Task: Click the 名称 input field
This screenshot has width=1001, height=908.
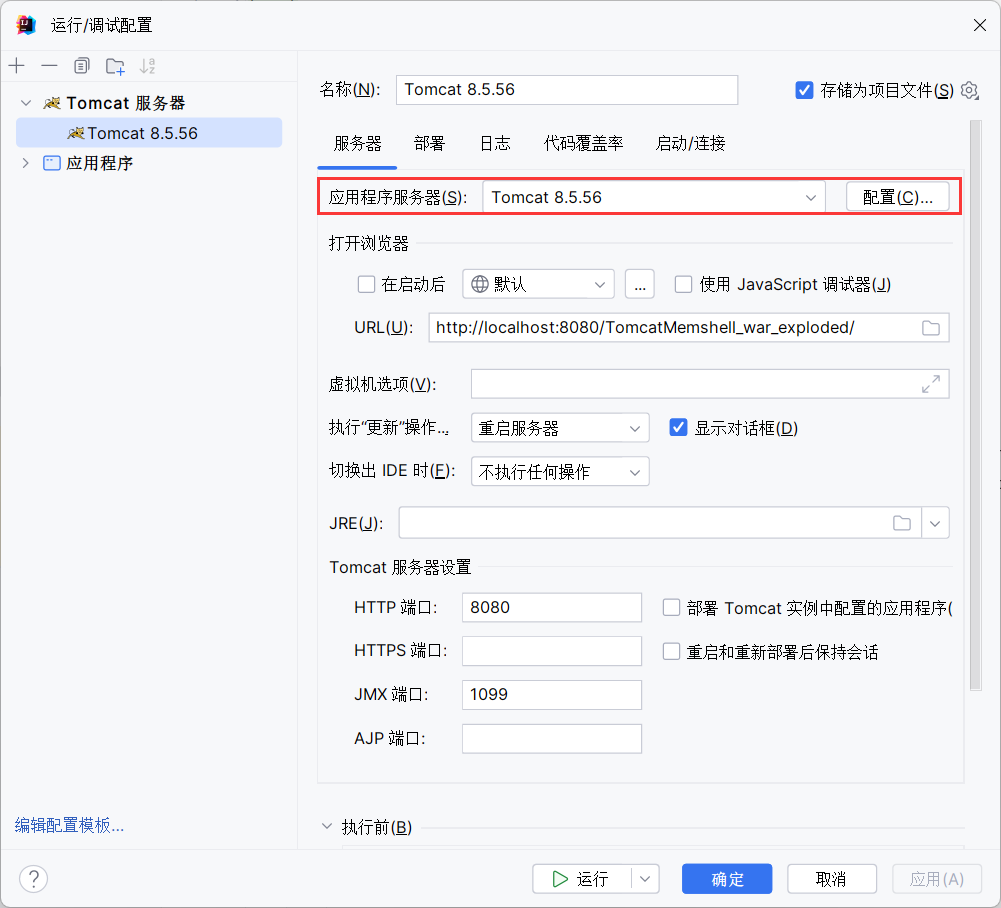Action: point(567,89)
